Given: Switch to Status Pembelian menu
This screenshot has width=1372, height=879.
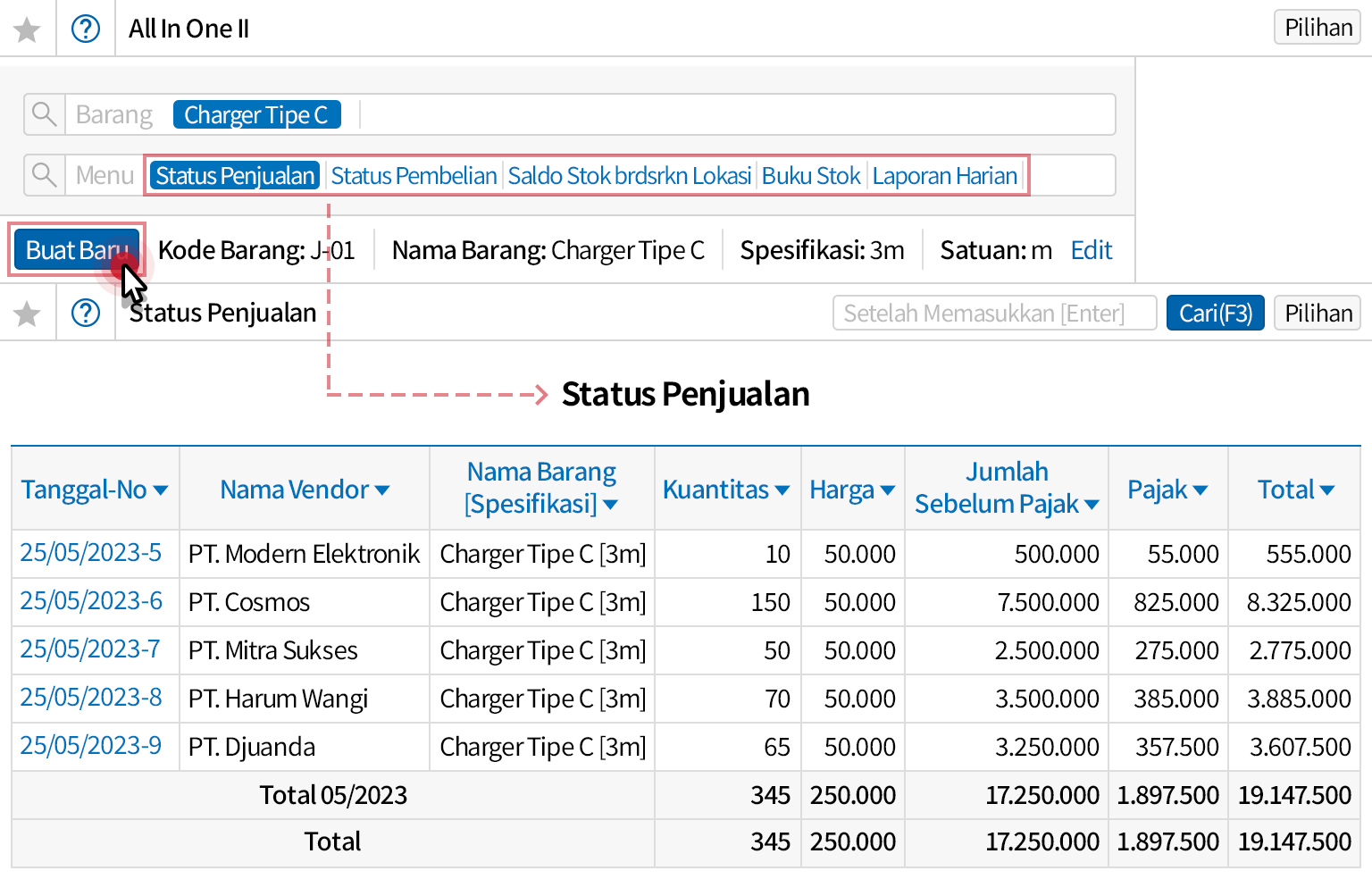Looking at the screenshot, I should pos(414,176).
